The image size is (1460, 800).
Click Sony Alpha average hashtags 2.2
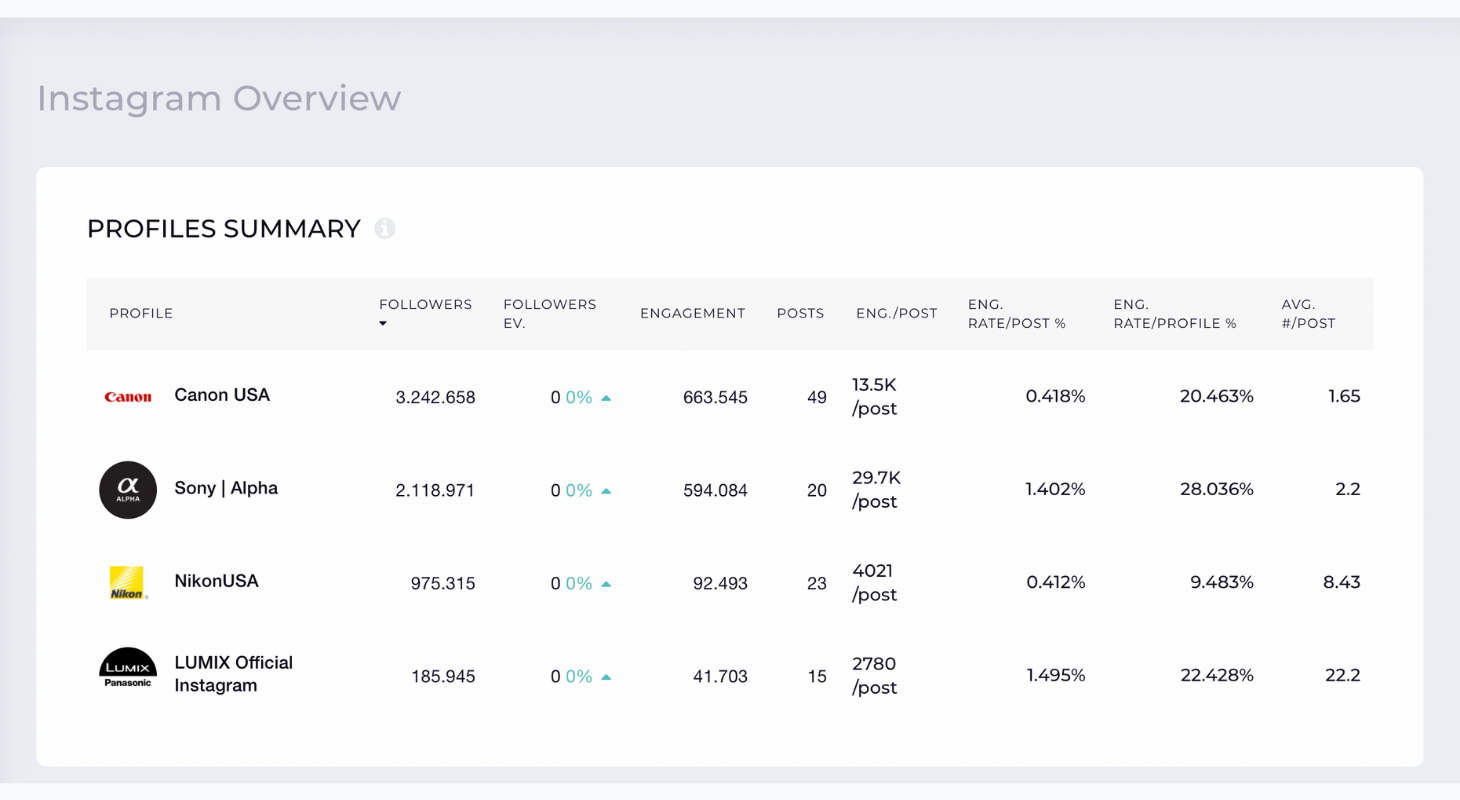1348,490
